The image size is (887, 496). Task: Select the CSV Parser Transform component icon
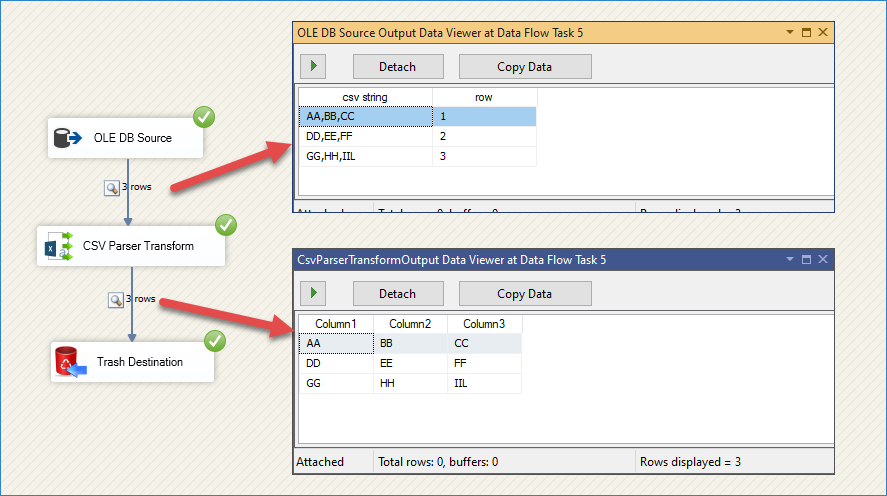pos(60,245)
